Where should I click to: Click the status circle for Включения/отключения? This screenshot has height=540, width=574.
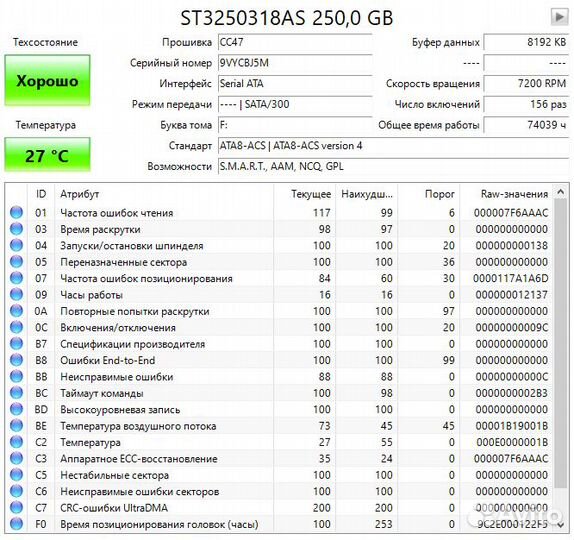click(16, 327)
